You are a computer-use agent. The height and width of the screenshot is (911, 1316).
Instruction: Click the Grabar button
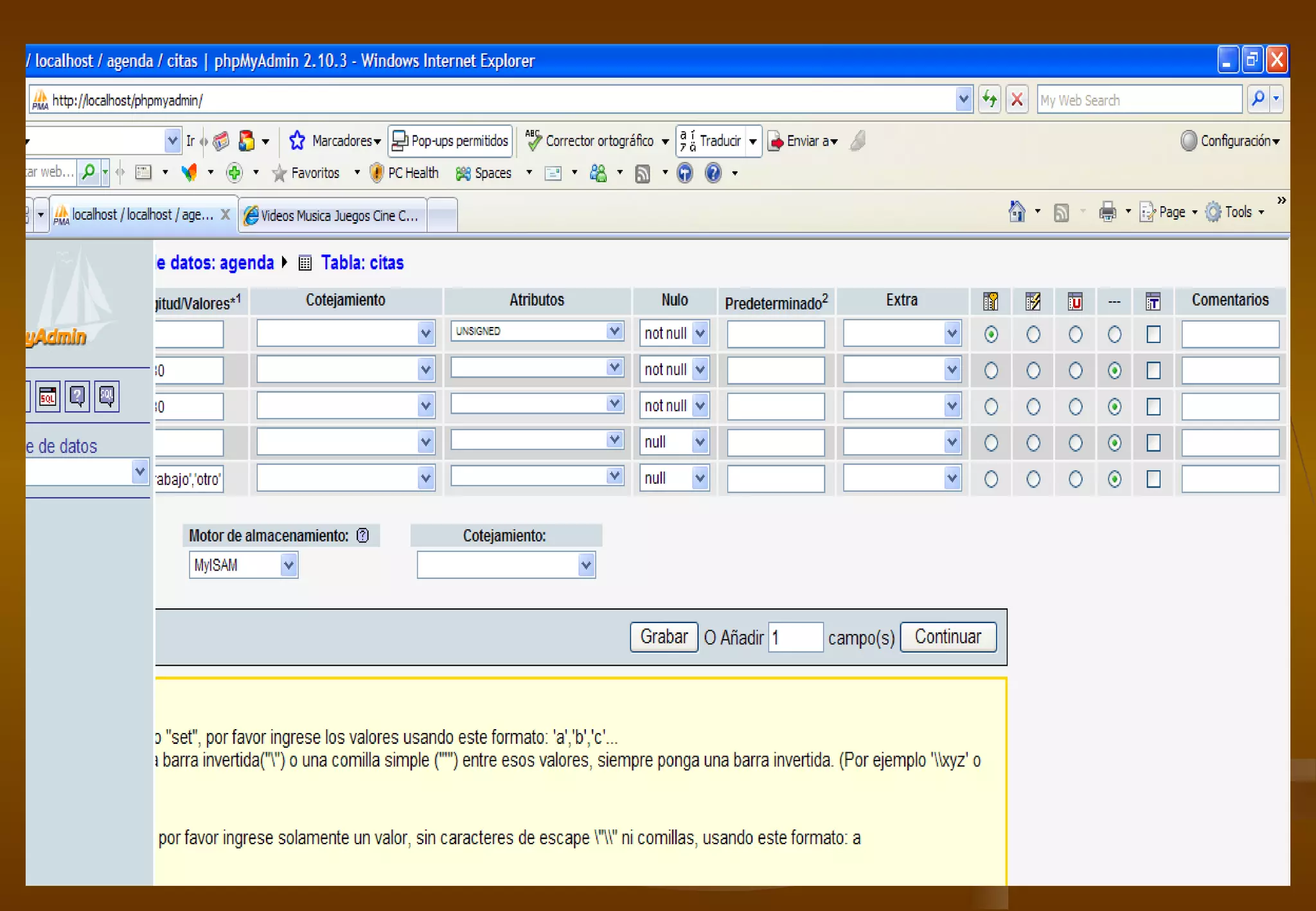[x=664, y=637]
